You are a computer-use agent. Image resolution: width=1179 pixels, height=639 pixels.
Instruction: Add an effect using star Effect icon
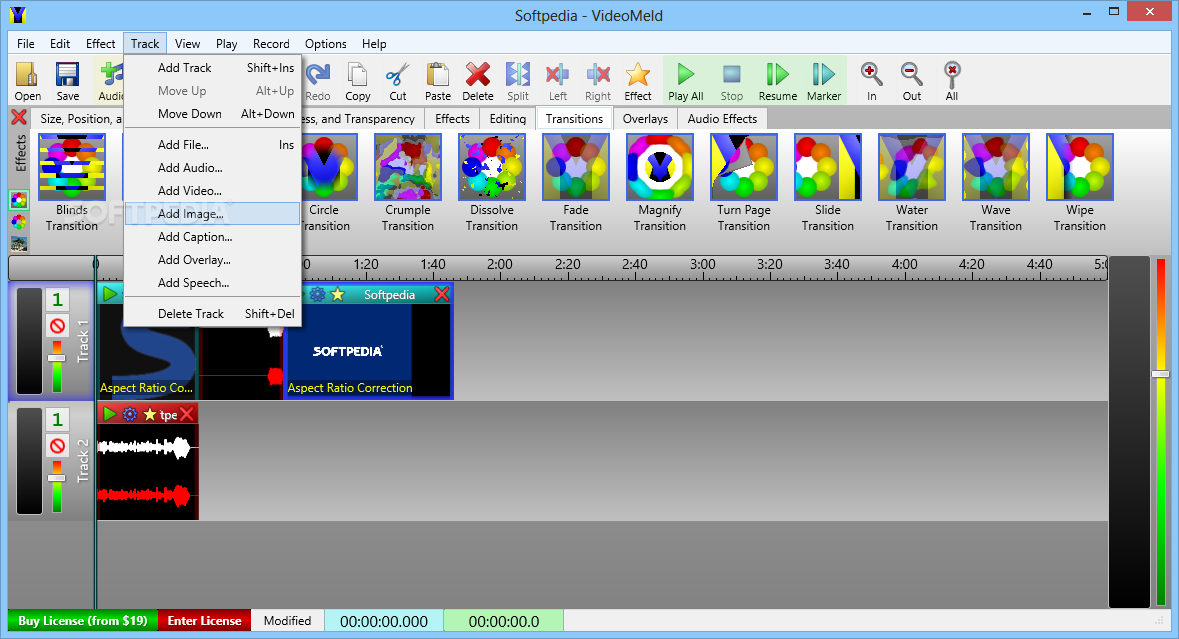click(x=638, y=81)
